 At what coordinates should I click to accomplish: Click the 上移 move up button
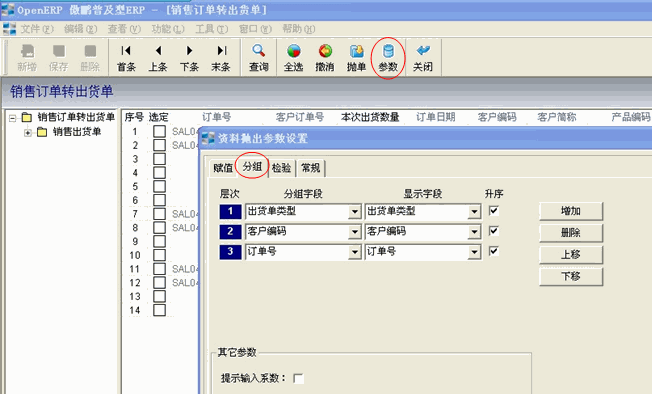(x=571, y=254)
